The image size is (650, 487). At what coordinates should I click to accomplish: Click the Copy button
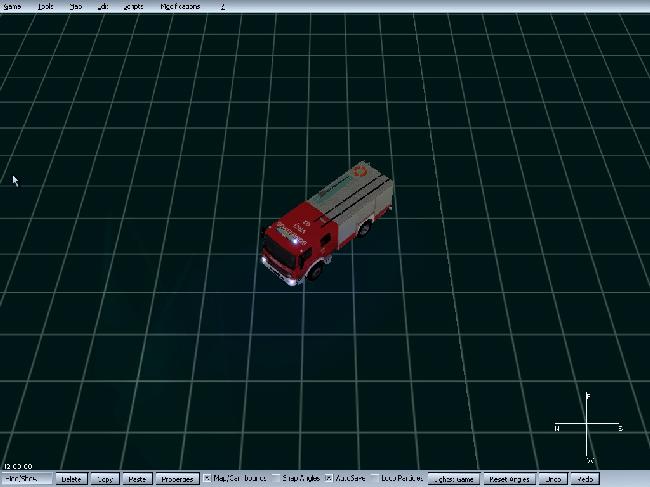[105, 479]
